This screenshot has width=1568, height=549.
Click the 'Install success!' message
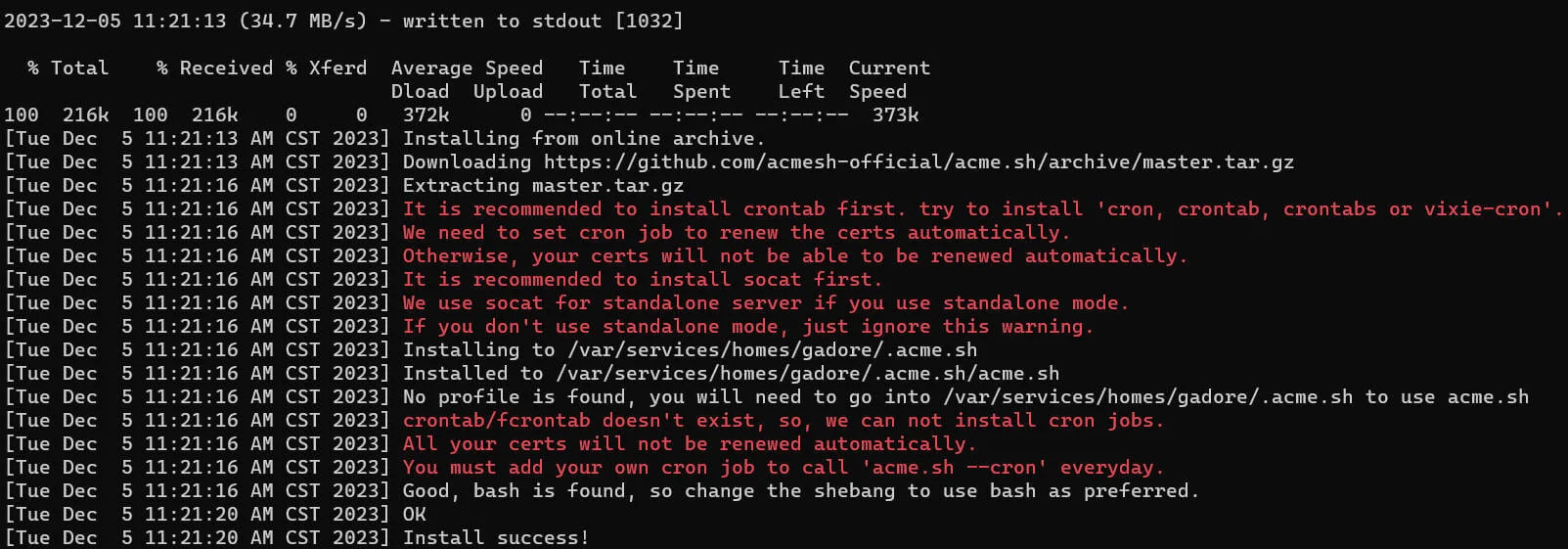tap(496, 537)
